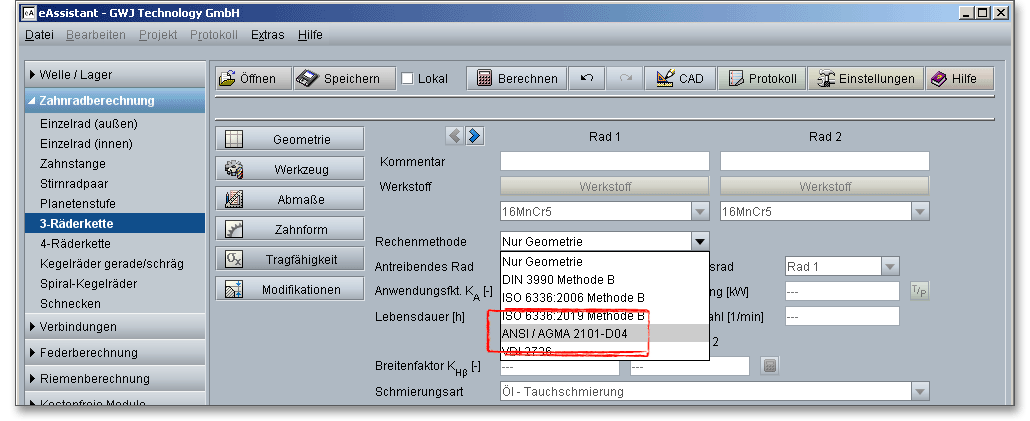
Task: Run calculation with Berechnen button
Action: [516, 79]
